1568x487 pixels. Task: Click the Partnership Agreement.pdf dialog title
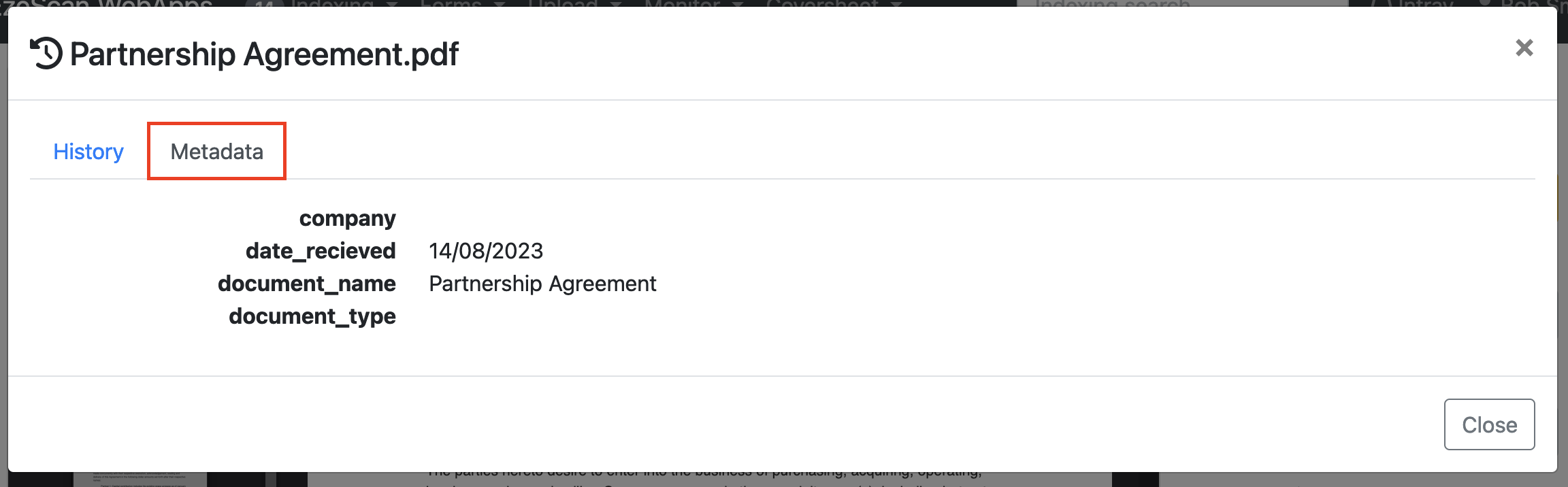point(264,54)
